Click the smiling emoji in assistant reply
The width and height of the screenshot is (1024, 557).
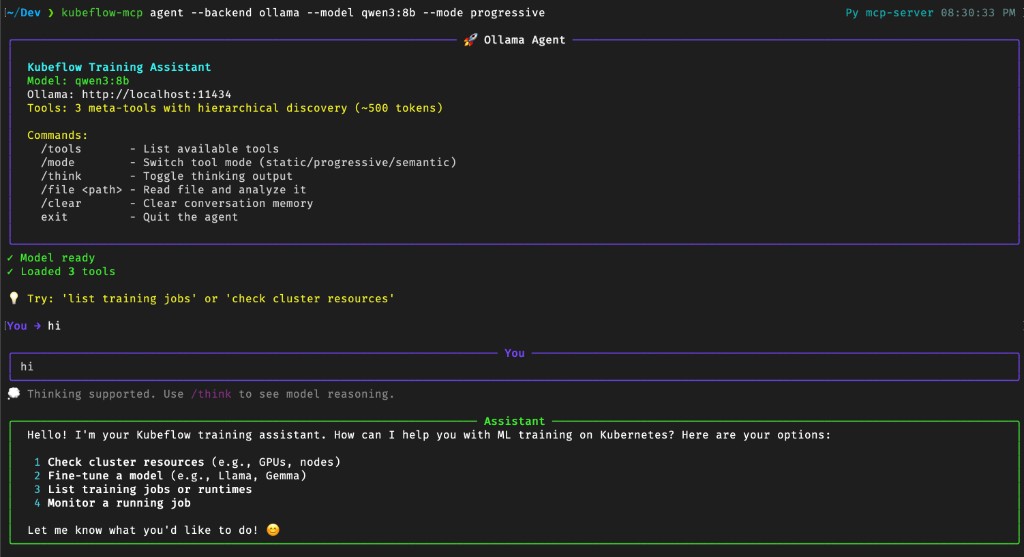pyautogui.click(x=273, y=530)
